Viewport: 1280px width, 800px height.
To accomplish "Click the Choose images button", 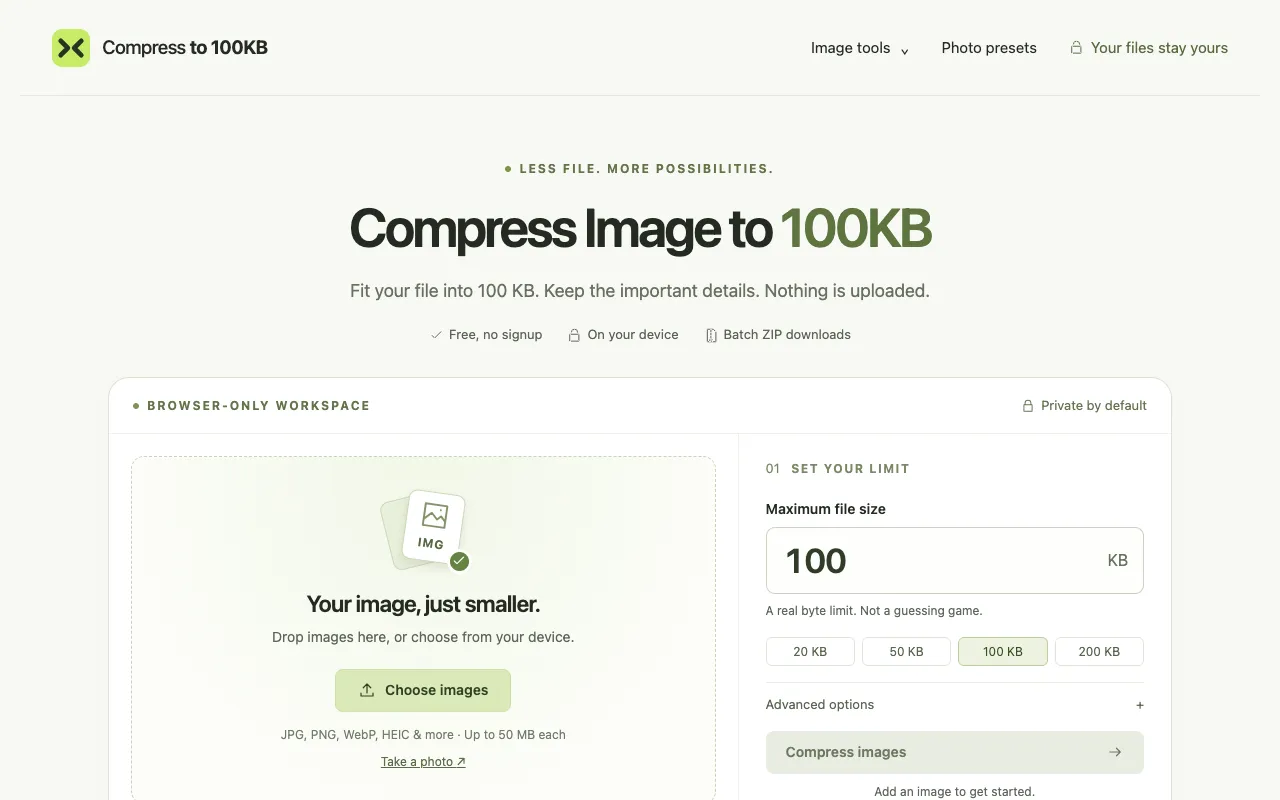I will 423,690.
